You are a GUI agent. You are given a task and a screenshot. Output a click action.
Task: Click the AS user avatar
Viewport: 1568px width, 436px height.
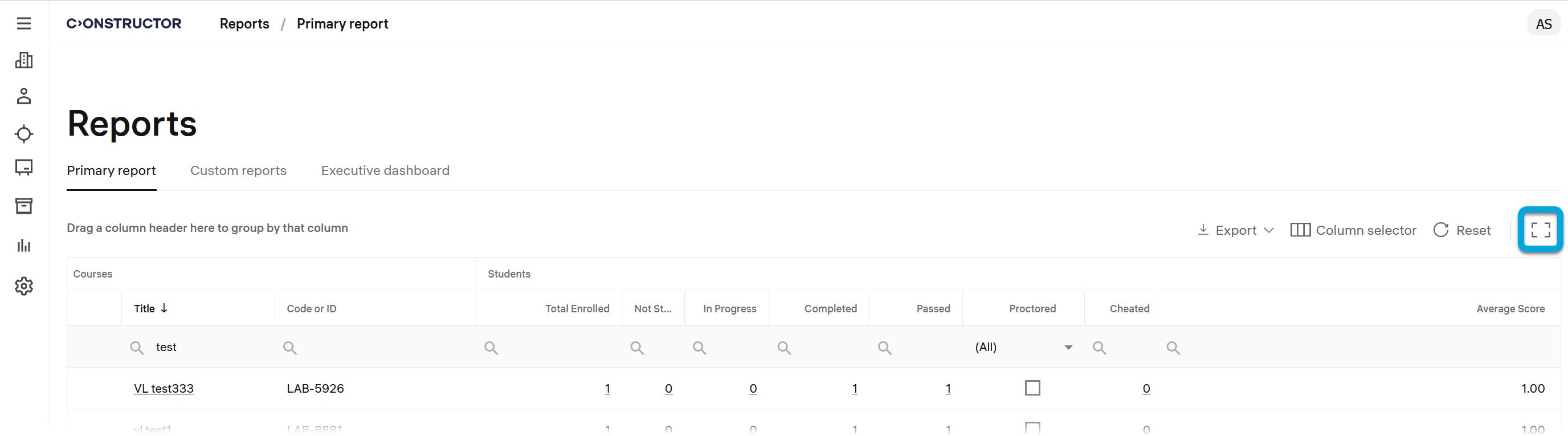coord(1543,24)
